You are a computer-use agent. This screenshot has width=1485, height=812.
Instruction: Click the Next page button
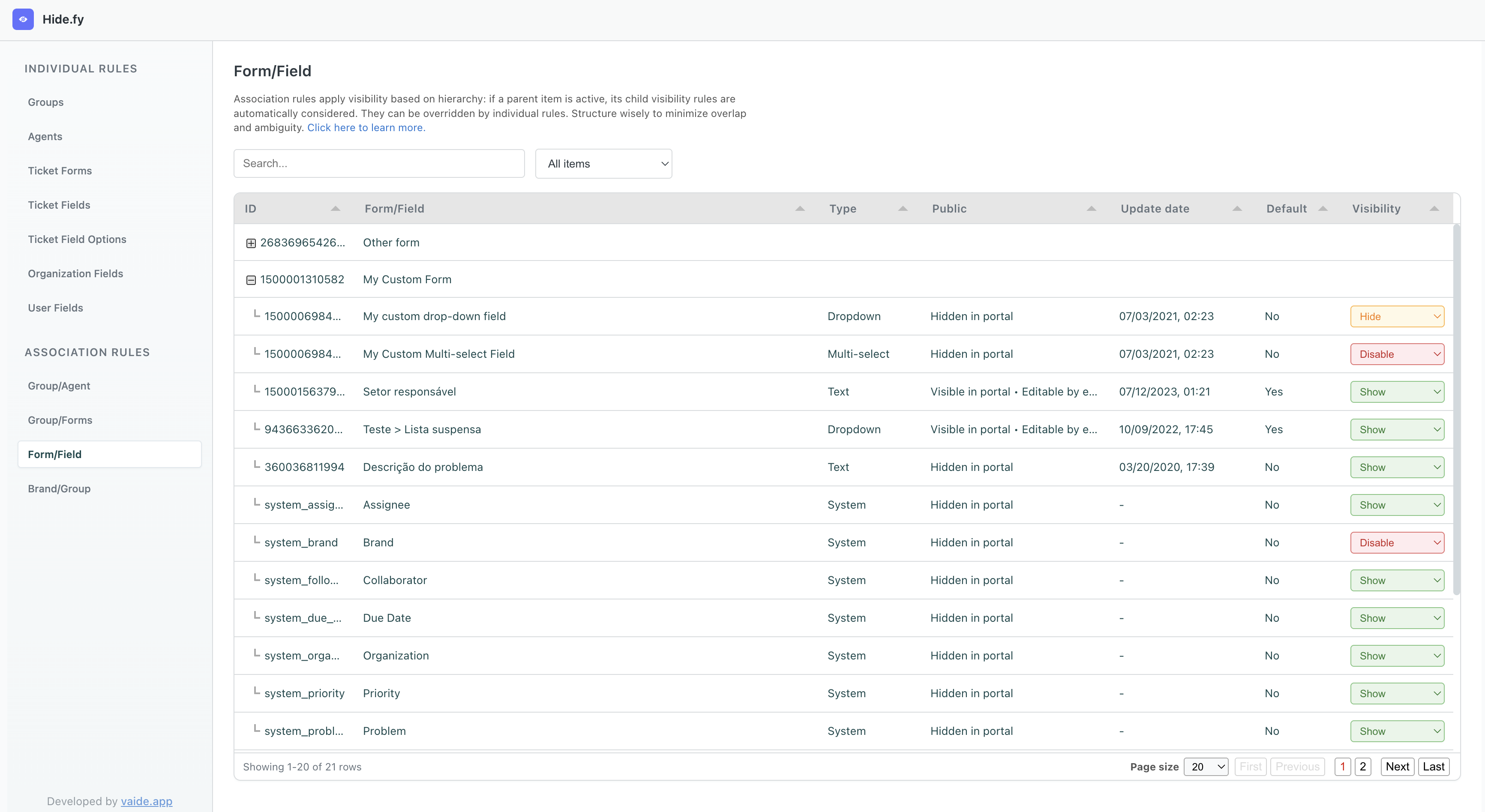coord(1397,767)
